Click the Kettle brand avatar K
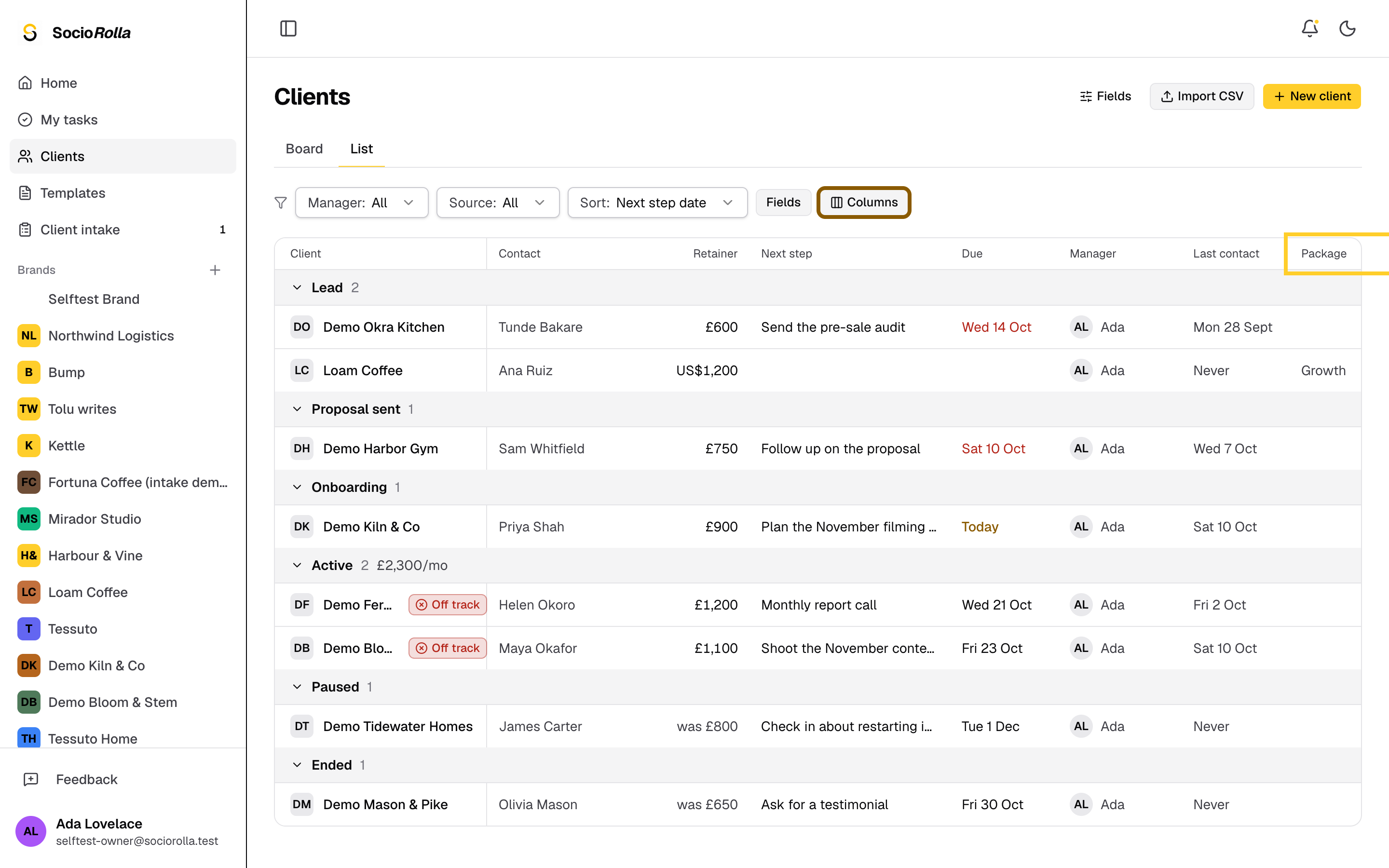 [x=29, y=446]
